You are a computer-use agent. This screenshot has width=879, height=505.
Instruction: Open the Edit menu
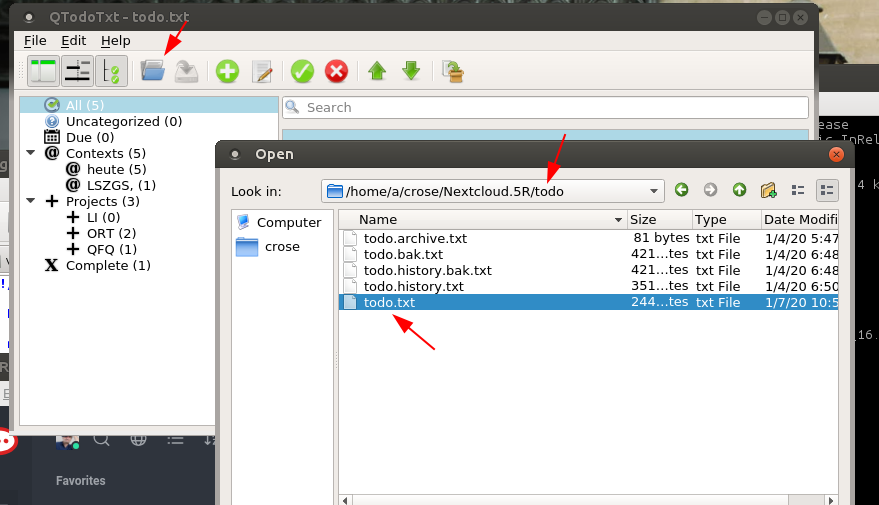(x=73, y=40)
